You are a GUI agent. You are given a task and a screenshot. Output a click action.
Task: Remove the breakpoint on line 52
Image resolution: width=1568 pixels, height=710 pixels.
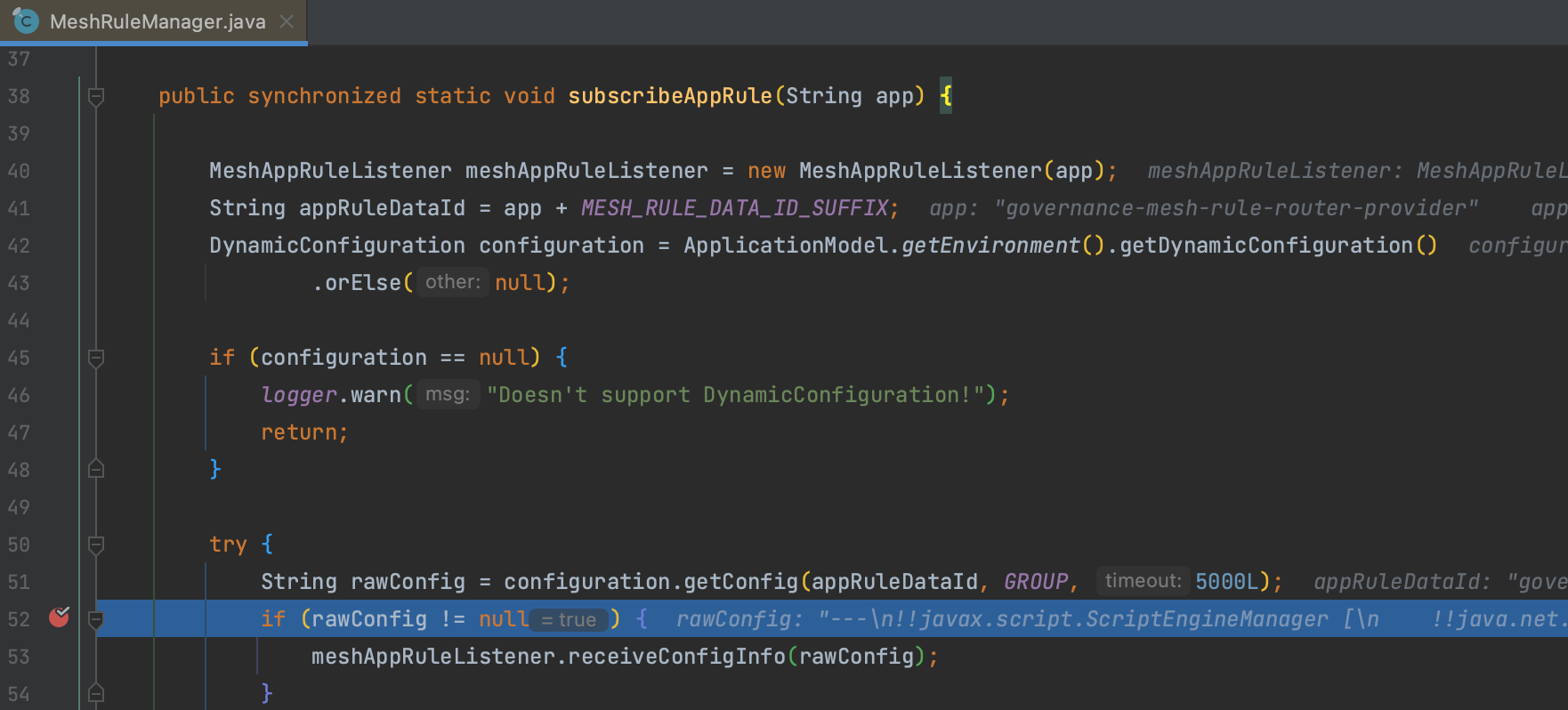(x=60, y=617)
